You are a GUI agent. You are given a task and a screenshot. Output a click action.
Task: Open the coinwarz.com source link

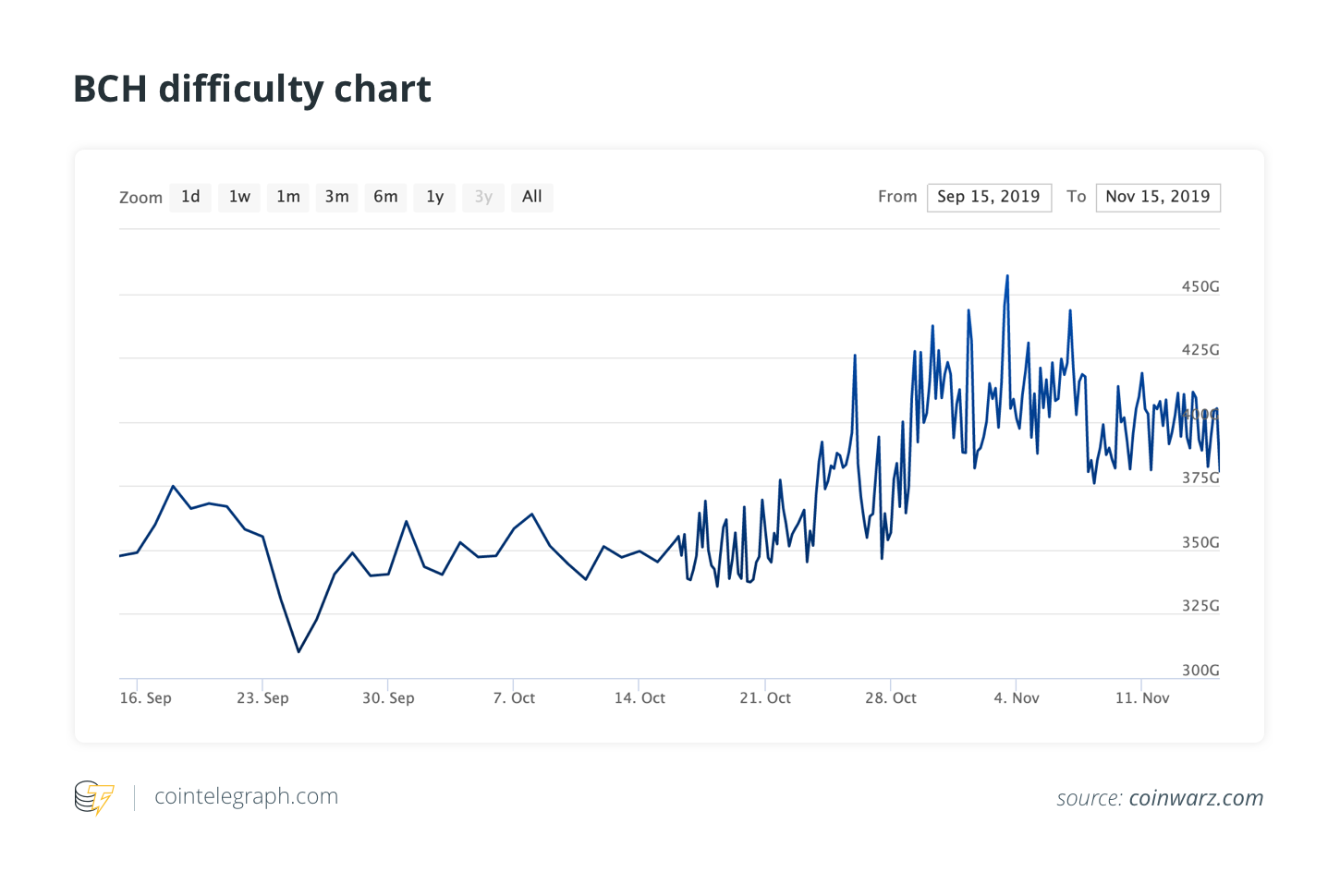[x=1196, y=798]
